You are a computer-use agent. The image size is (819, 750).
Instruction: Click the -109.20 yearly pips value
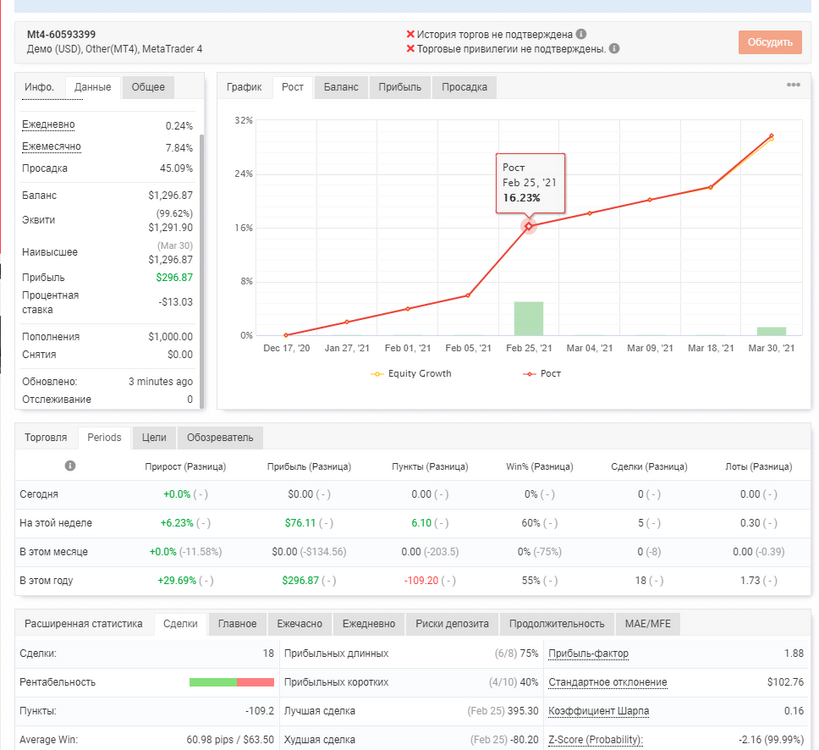pyautogui.click(x=421, y=580)
